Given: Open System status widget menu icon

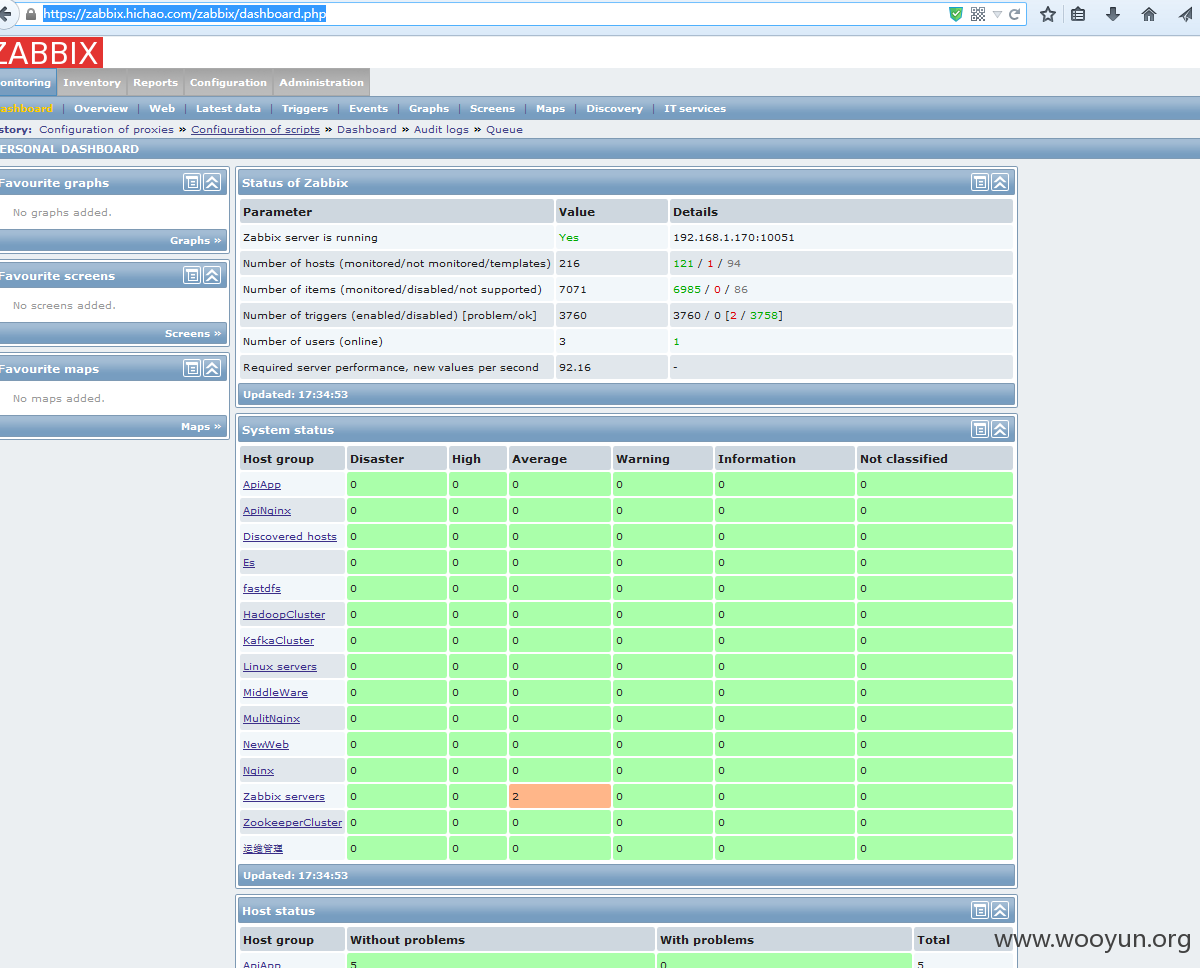Looking at the screenshot, I should pos(980,429).
